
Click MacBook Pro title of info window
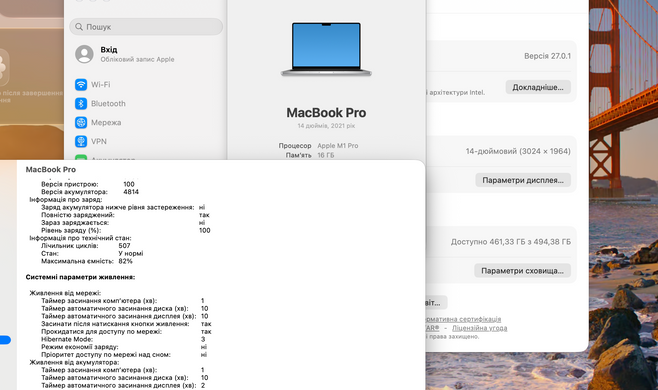pyautogui.click(x=51, y=170)
